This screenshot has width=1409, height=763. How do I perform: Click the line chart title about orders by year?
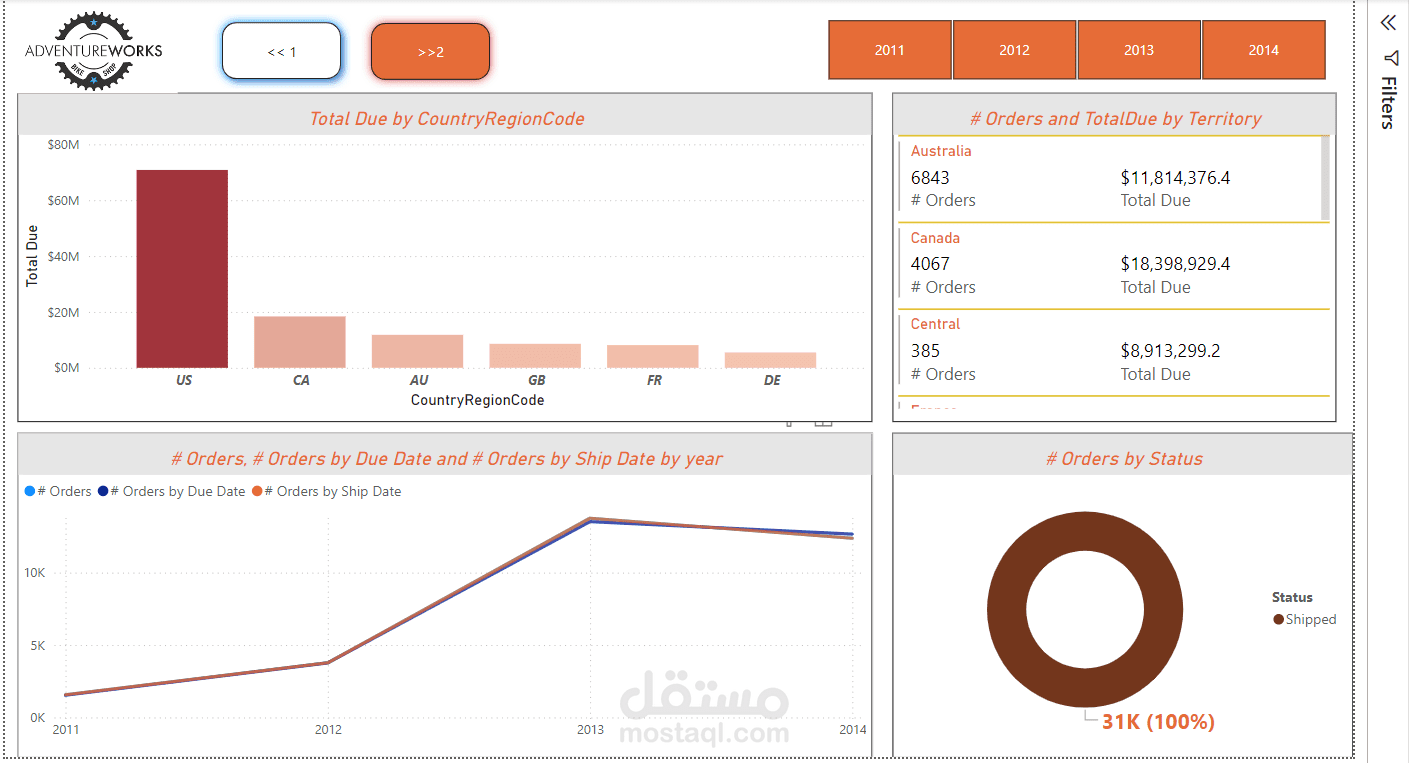point(446,459)
